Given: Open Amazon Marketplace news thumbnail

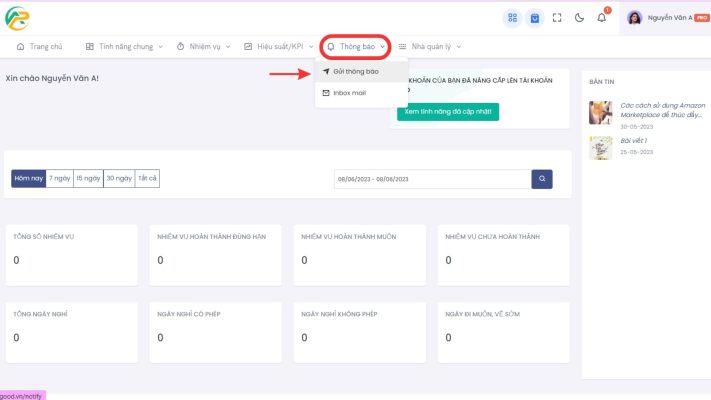Looking at the screenshot, I should point(600,112).
